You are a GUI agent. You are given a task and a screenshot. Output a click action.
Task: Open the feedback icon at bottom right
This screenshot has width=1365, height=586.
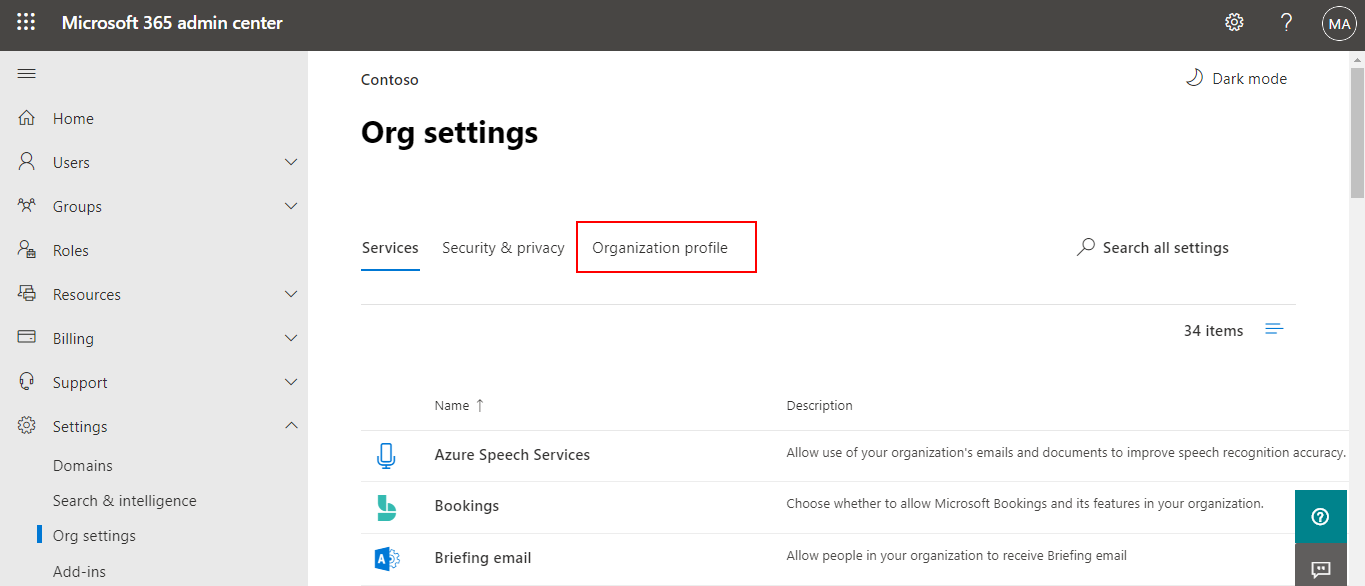pyautogui.click(x=1320, y=568)
